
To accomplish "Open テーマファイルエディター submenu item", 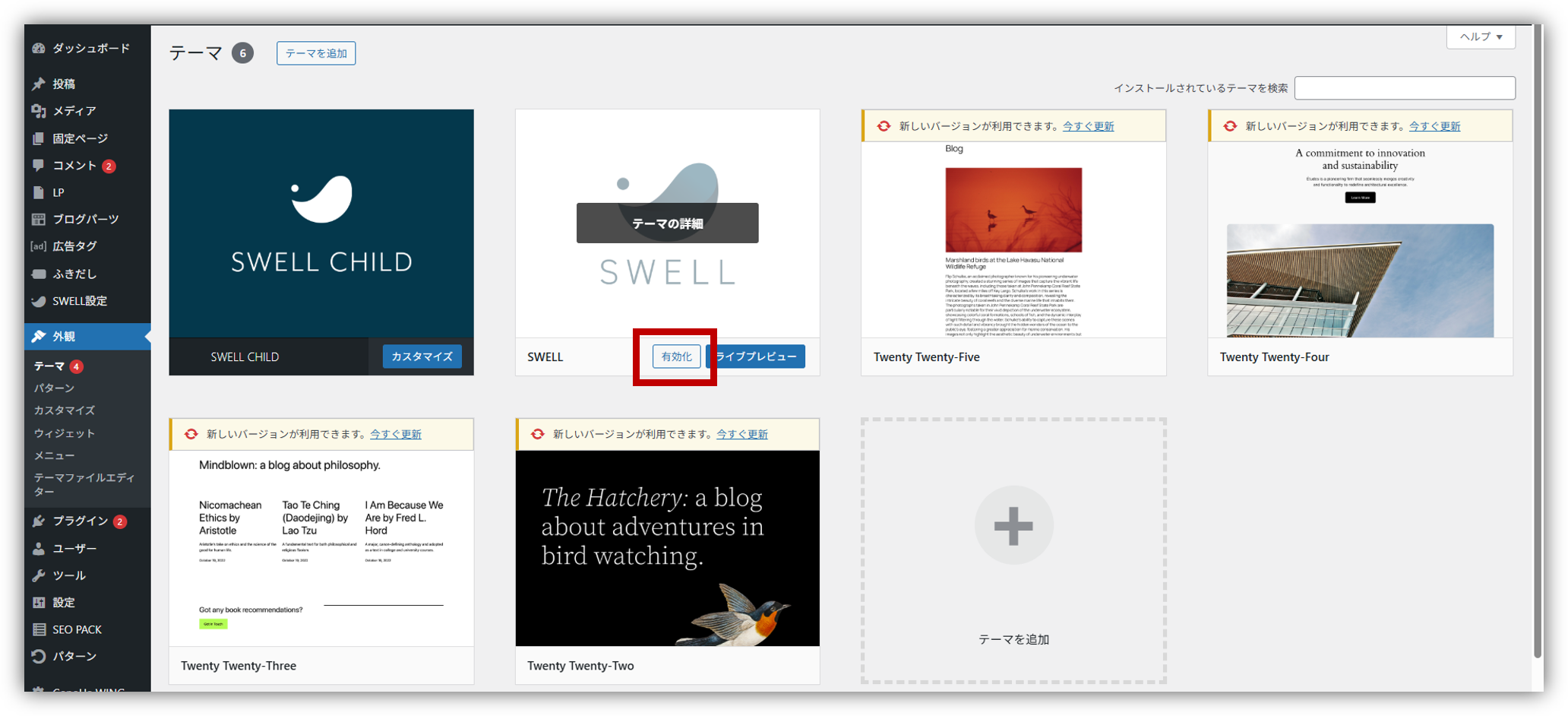I will coord(84,485).
